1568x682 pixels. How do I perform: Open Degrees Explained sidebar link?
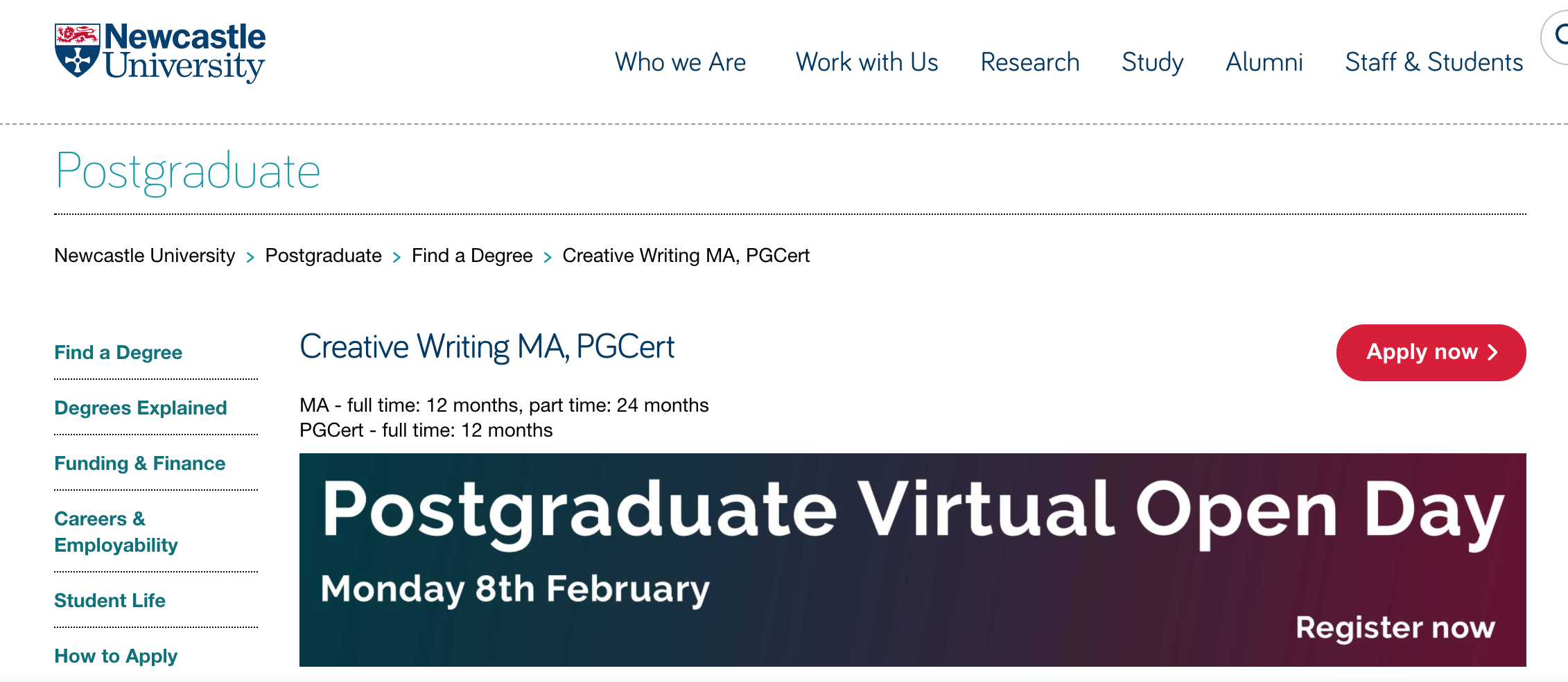coord(141,408)
